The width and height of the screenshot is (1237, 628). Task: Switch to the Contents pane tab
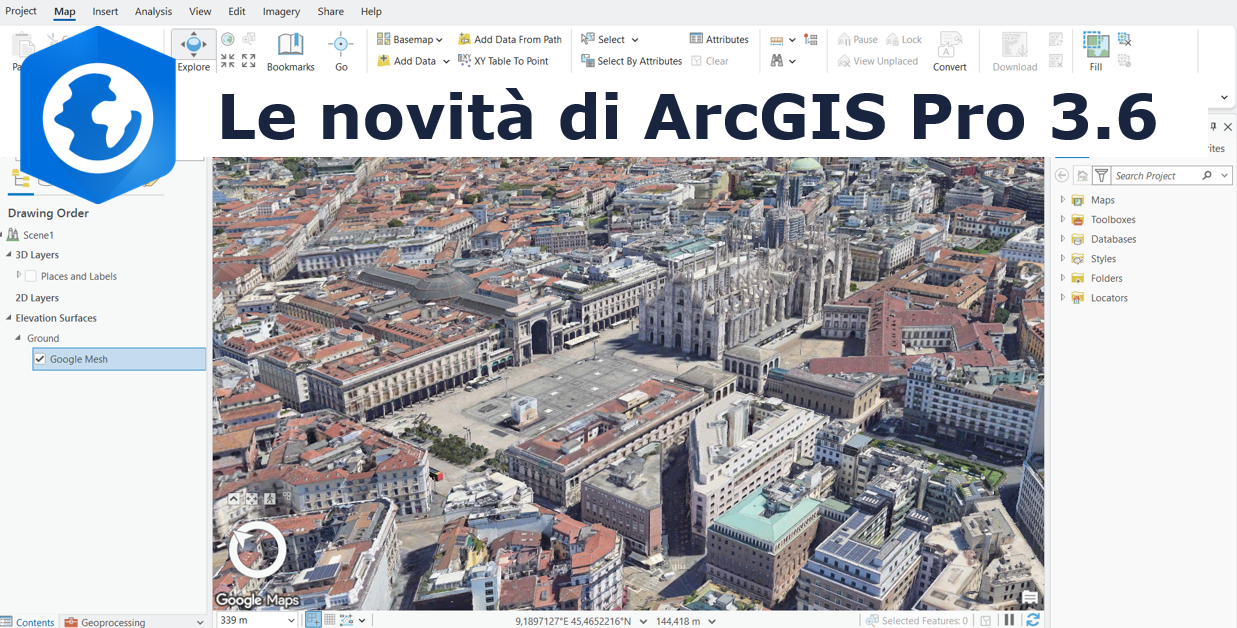[29, 621]
